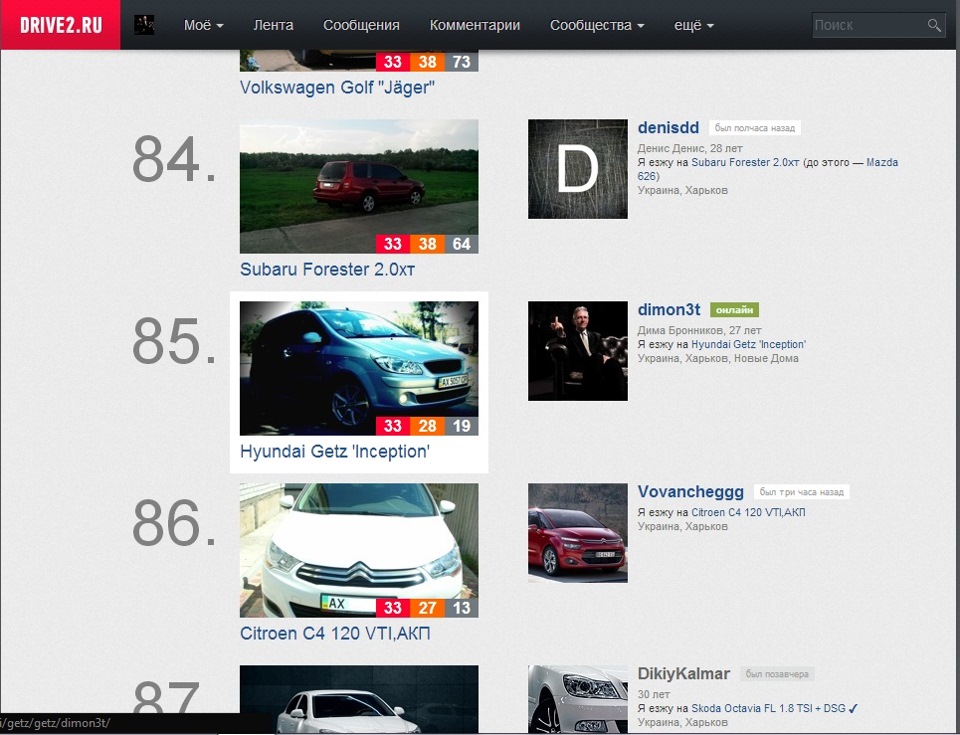Viewport: 960px width, 735px height.
Task: Click the gray 64 badge on Subaru photo
Action: click(x=462, y=244)
